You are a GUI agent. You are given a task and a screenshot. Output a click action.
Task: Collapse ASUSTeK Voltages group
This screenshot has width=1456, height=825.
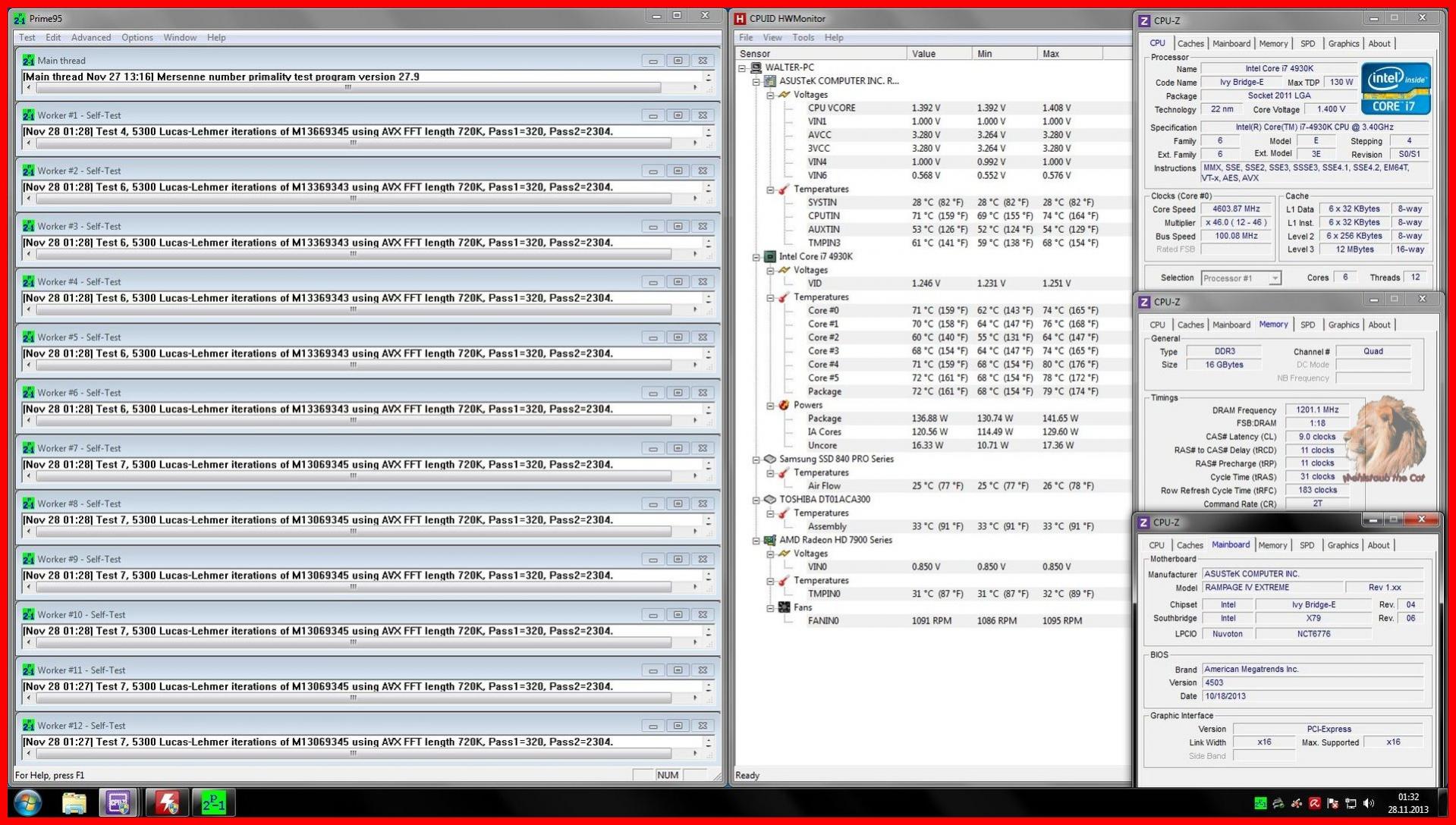(x=770, y=95)
